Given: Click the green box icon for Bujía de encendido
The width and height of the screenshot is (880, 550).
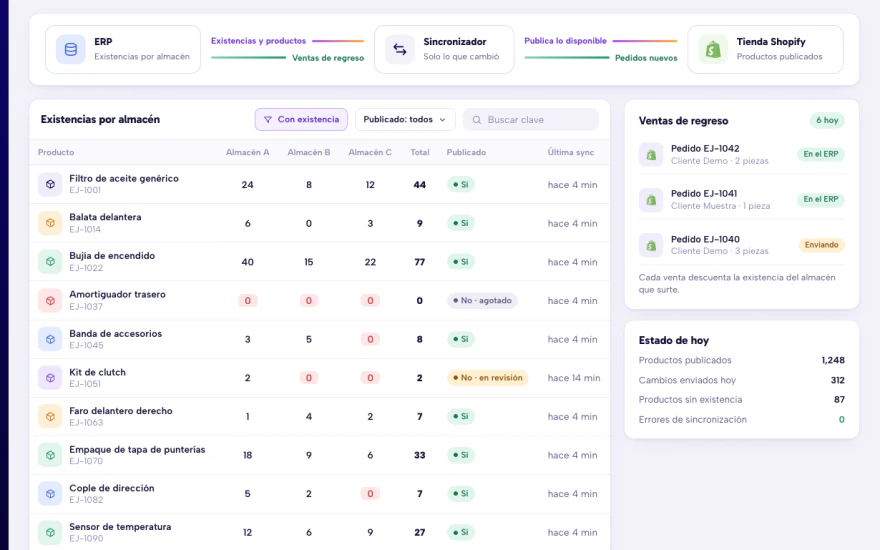Looking at the screenshot, I should (50, 262).
